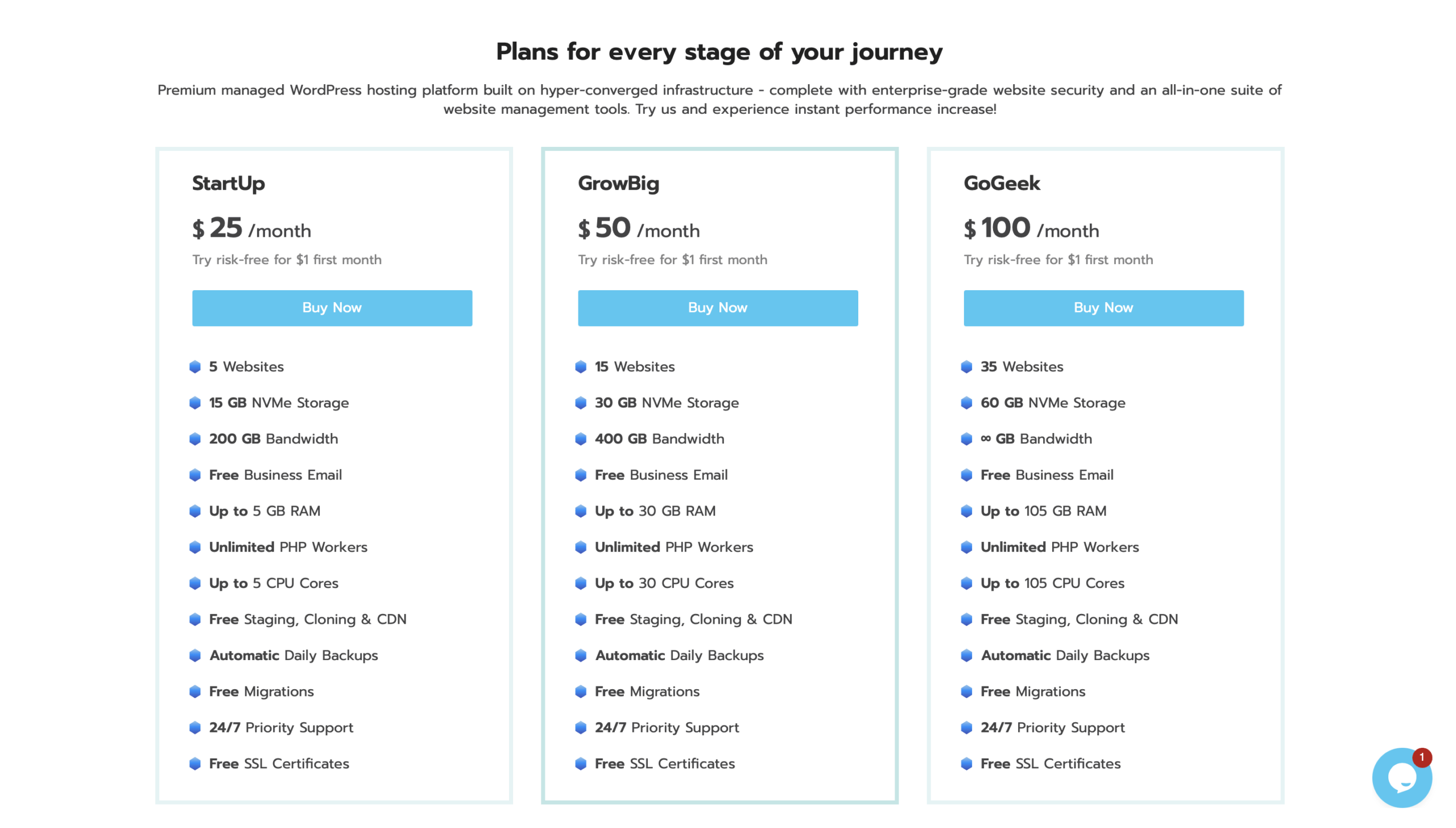Click hexagon bullet beside 5 Websites

[x=195, y=366]
